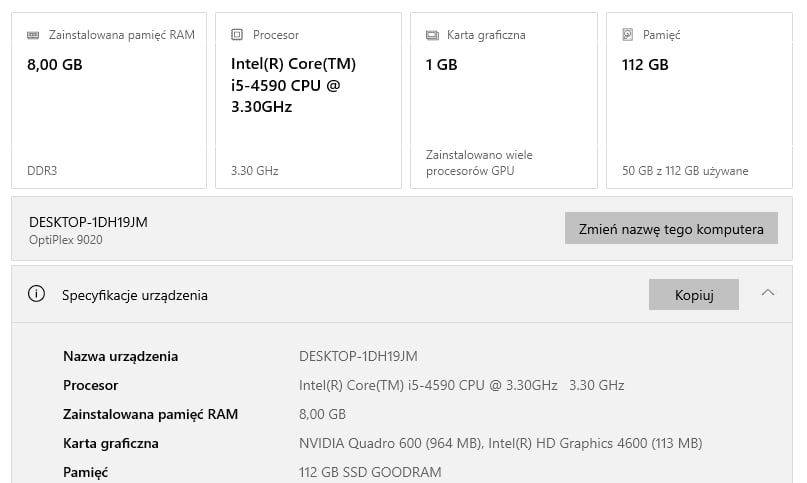Click the Specyfikacje urządzenia section header

(x=135, y=295)
